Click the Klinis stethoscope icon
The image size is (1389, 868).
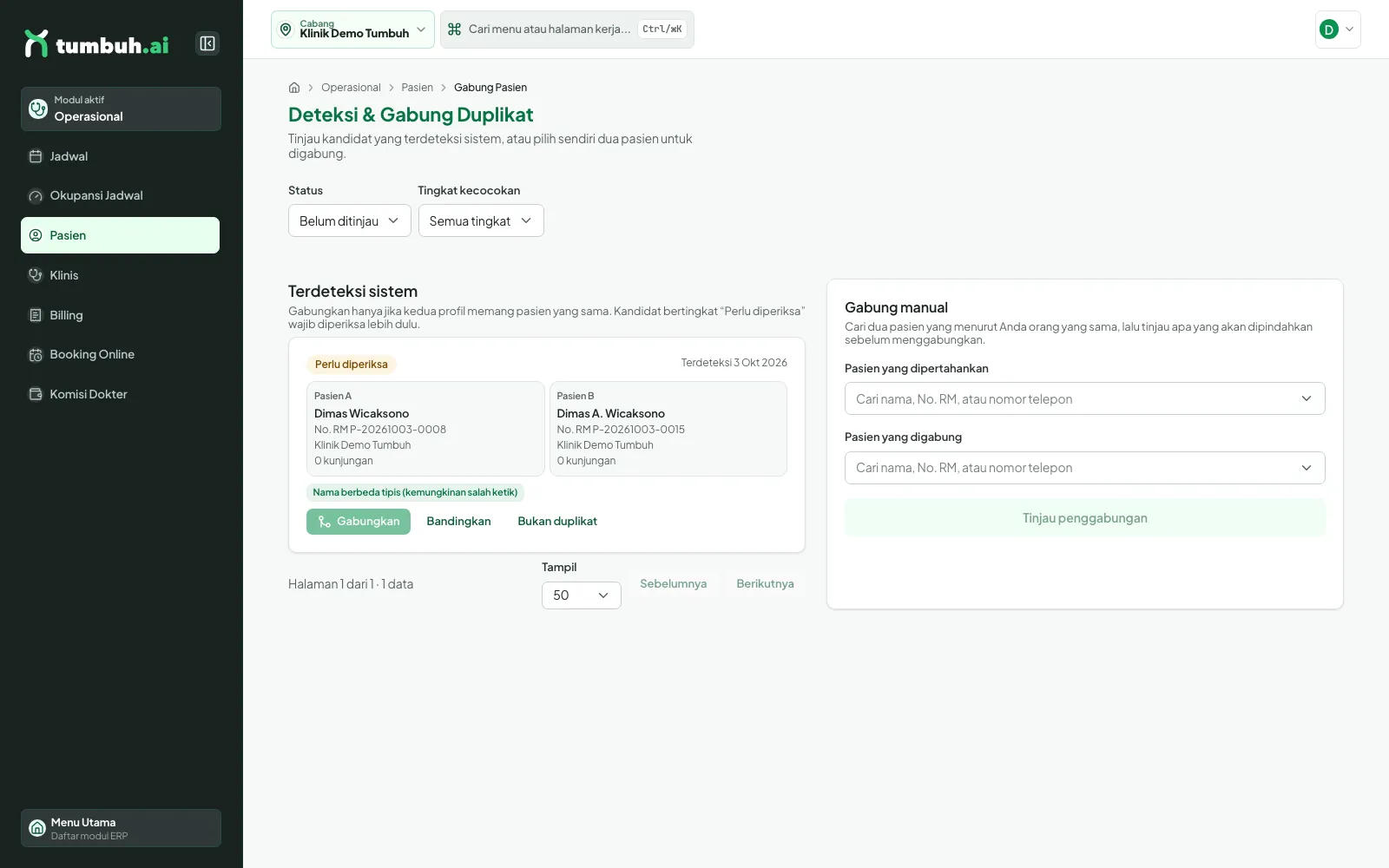(x=36, y=275)
